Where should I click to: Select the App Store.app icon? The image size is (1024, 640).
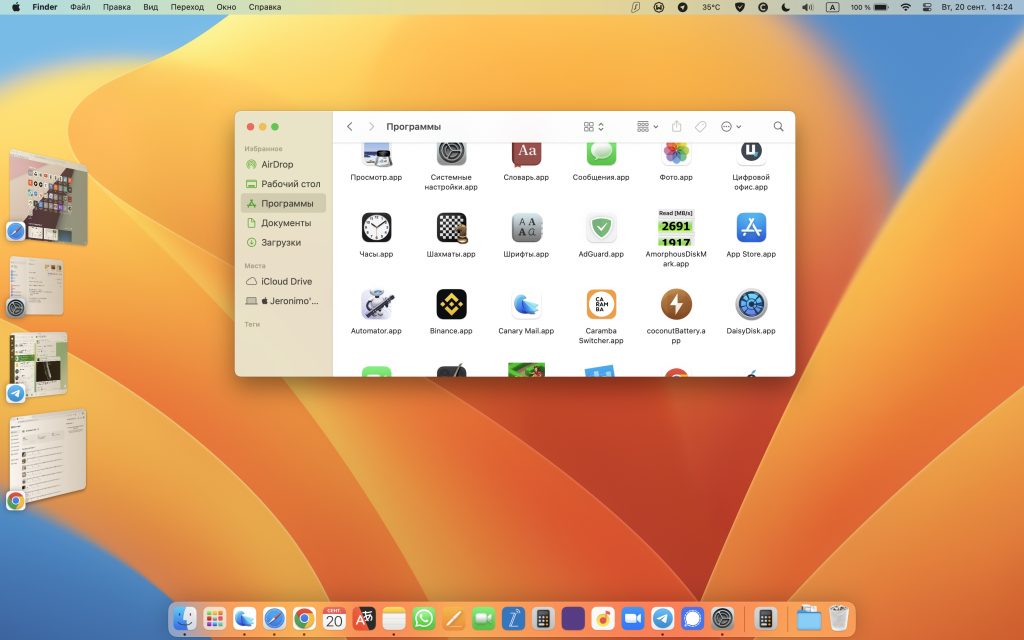[751, 228]
